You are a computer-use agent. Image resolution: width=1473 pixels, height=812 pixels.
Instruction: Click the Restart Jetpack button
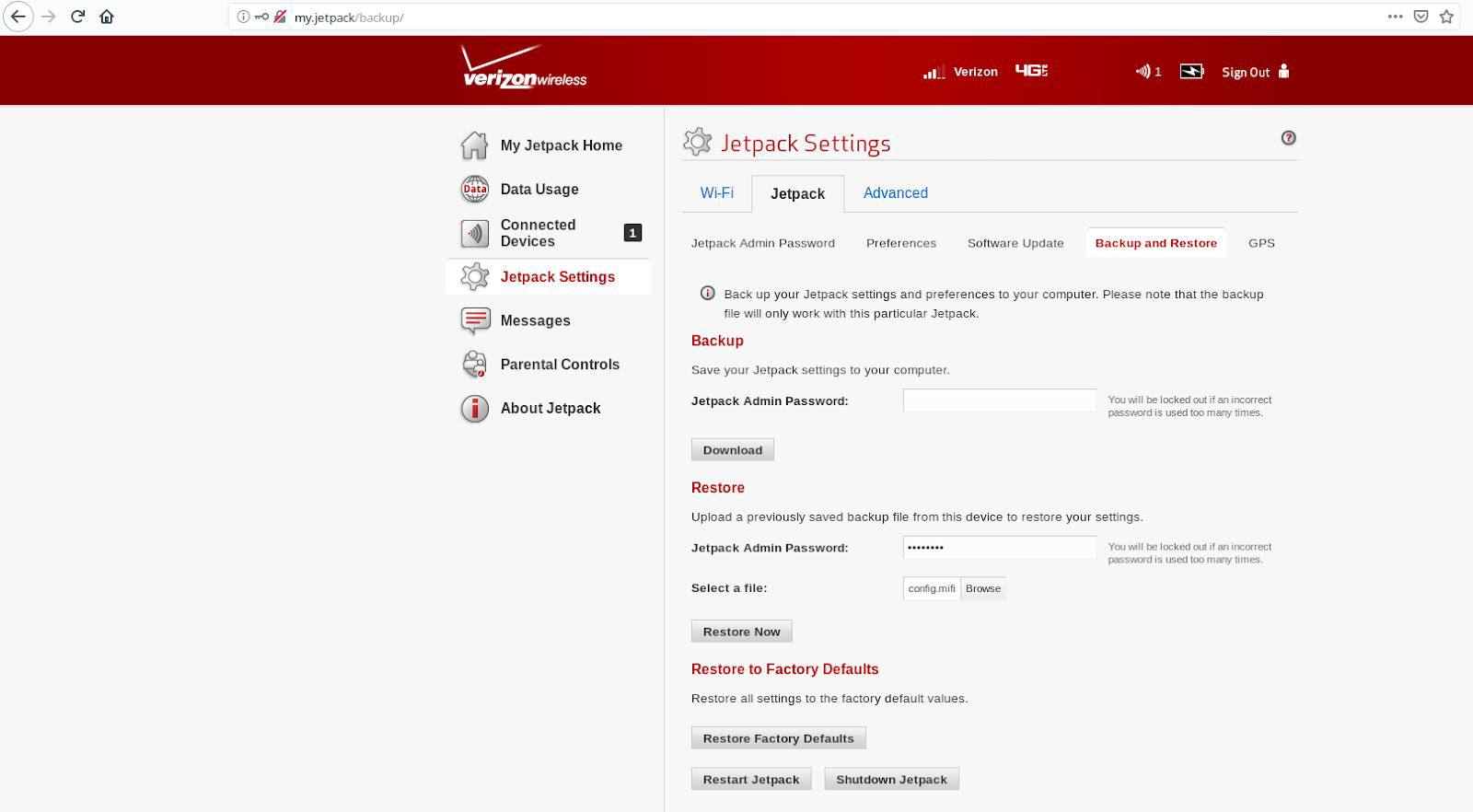coord(751,779)
